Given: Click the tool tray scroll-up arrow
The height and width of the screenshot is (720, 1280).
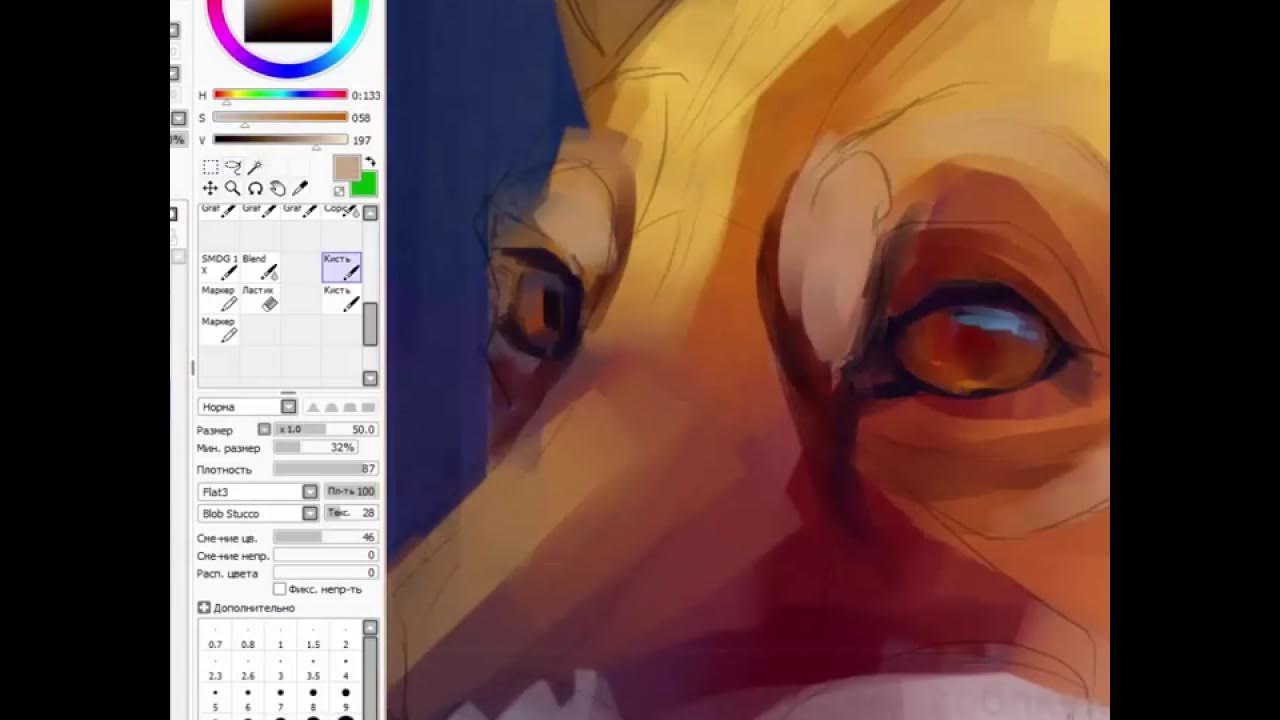Looking at the screenshot, I should tap(370, 213).
